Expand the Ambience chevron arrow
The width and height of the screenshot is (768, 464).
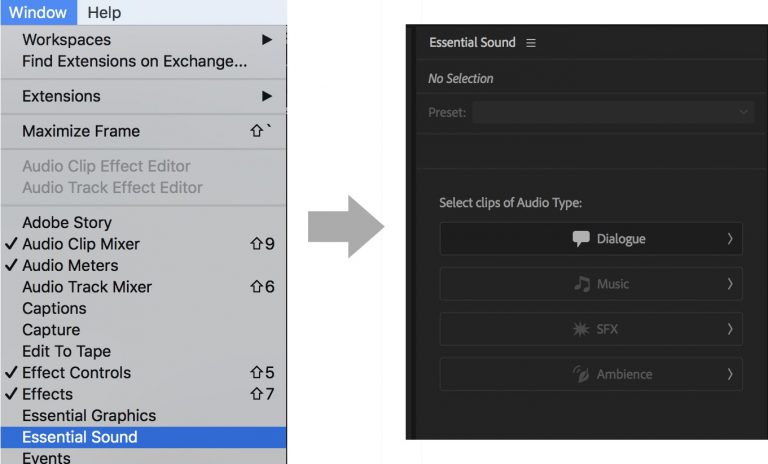click(x=730, y=374)
